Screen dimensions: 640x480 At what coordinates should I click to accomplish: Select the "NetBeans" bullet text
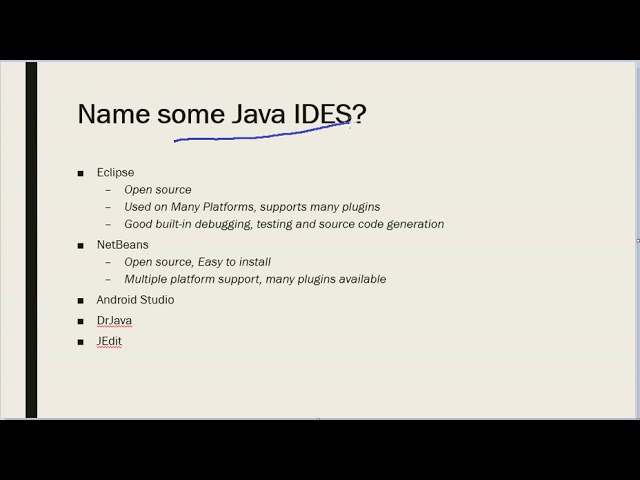pos(122,244)
